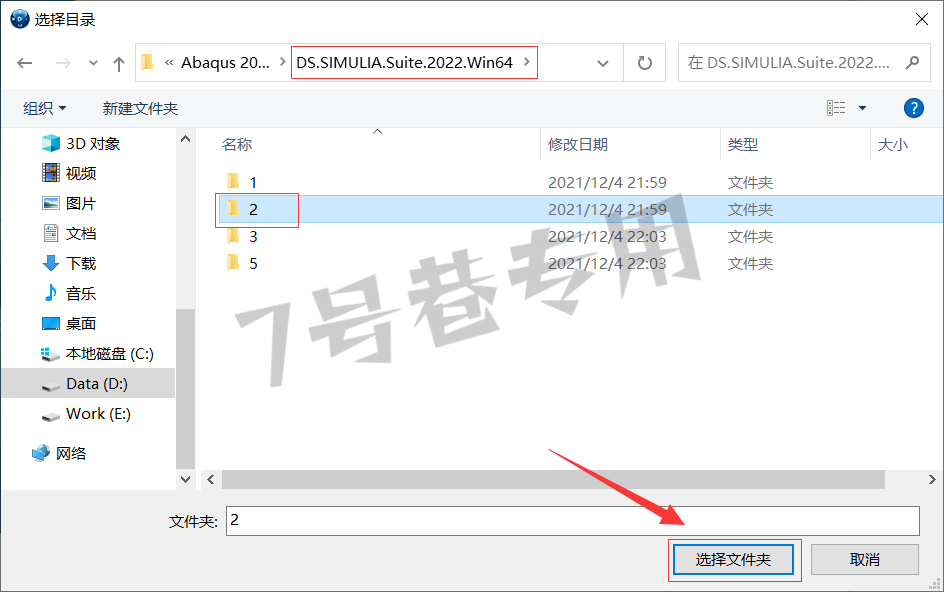This screenshot has width=944, height=592.
Task: Cancel the dialog with 取消
Action: 865,559
